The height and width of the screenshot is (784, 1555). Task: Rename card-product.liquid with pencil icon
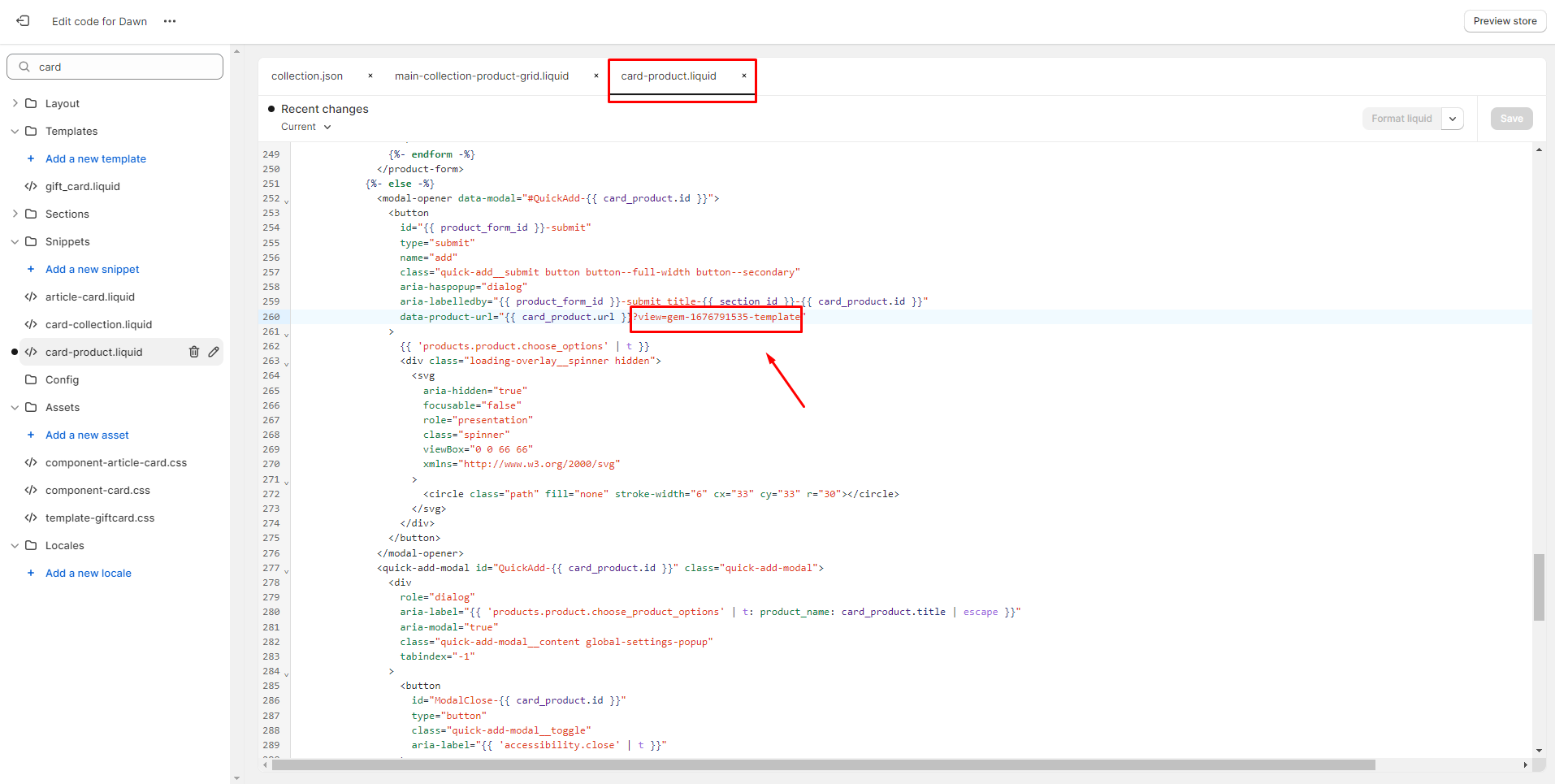tap(214, 352)
